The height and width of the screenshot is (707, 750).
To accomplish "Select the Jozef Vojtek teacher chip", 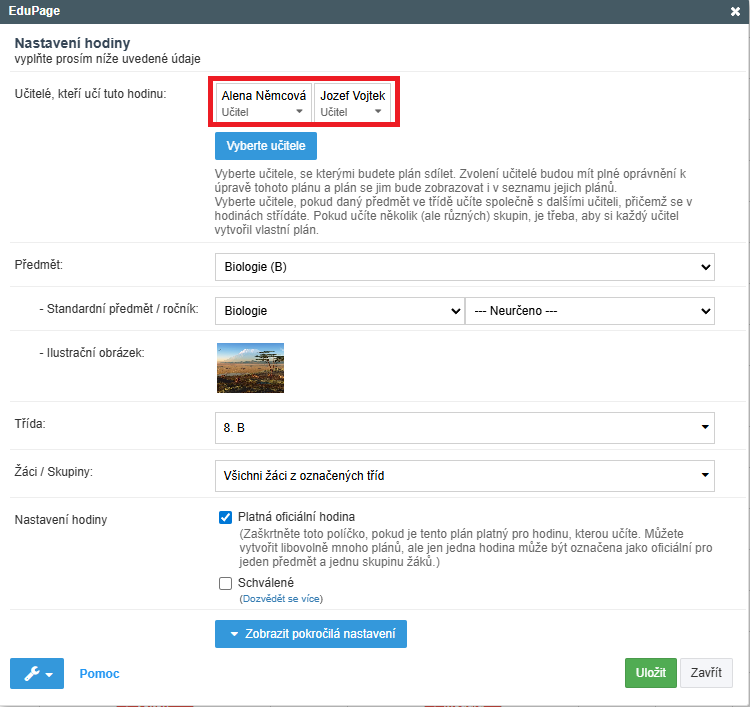I will tap(352, 96).
